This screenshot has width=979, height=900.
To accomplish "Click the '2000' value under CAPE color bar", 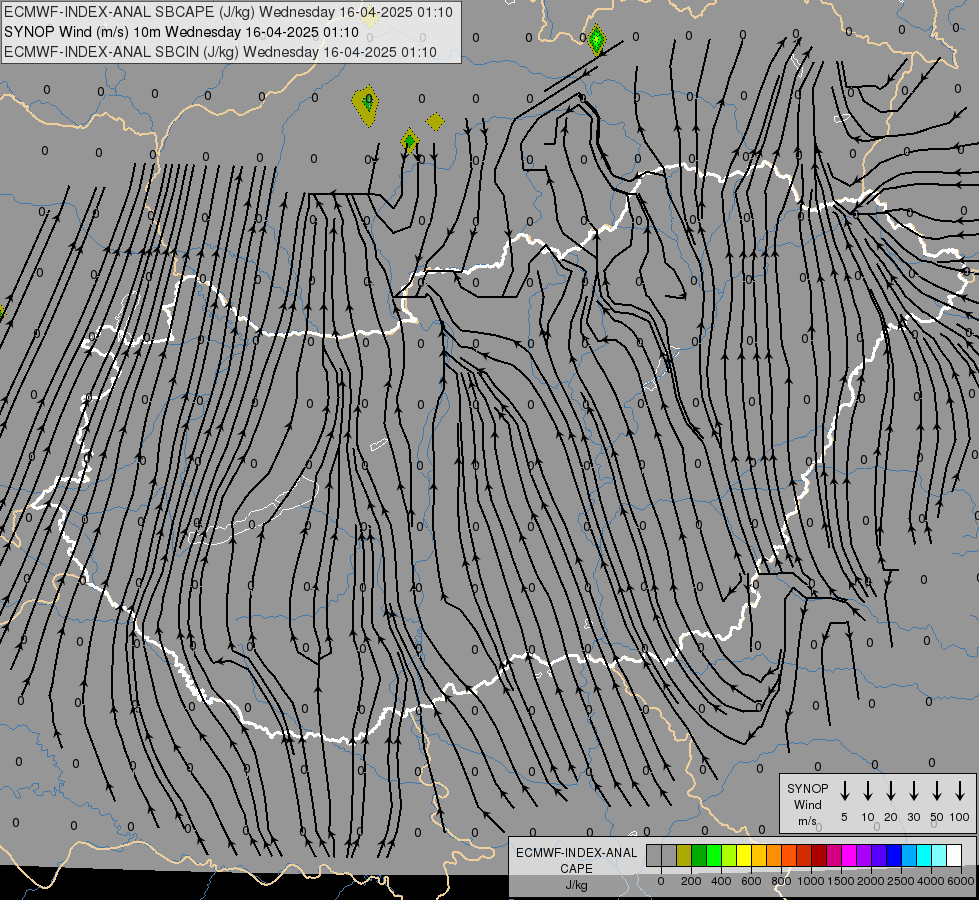I will tap(871, 881).
